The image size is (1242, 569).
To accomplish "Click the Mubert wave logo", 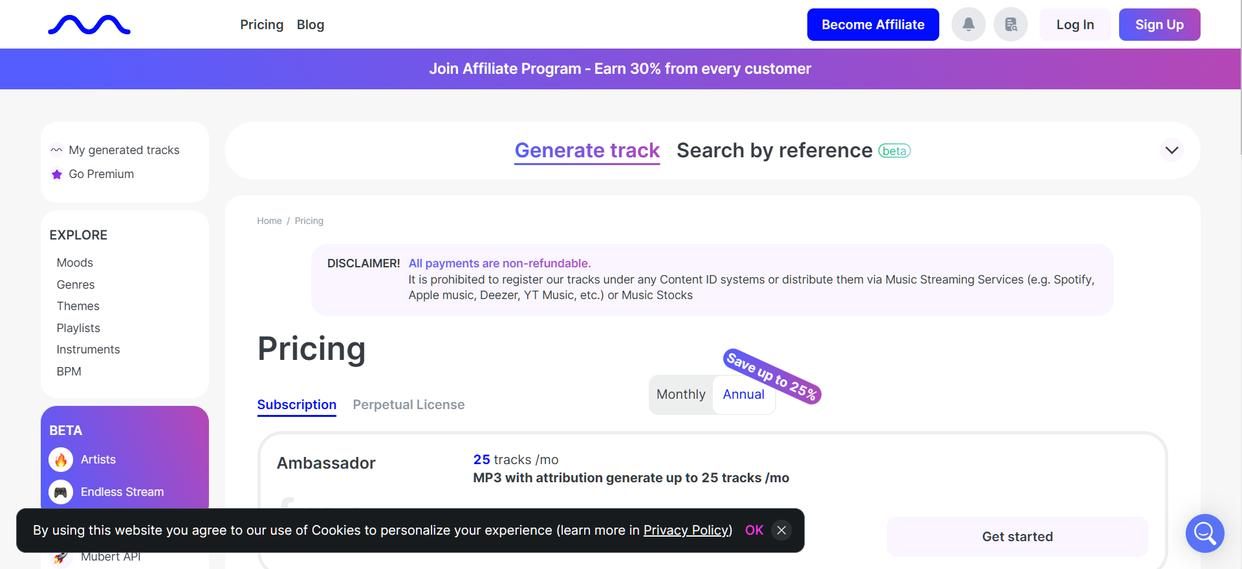I will [89, 25].
